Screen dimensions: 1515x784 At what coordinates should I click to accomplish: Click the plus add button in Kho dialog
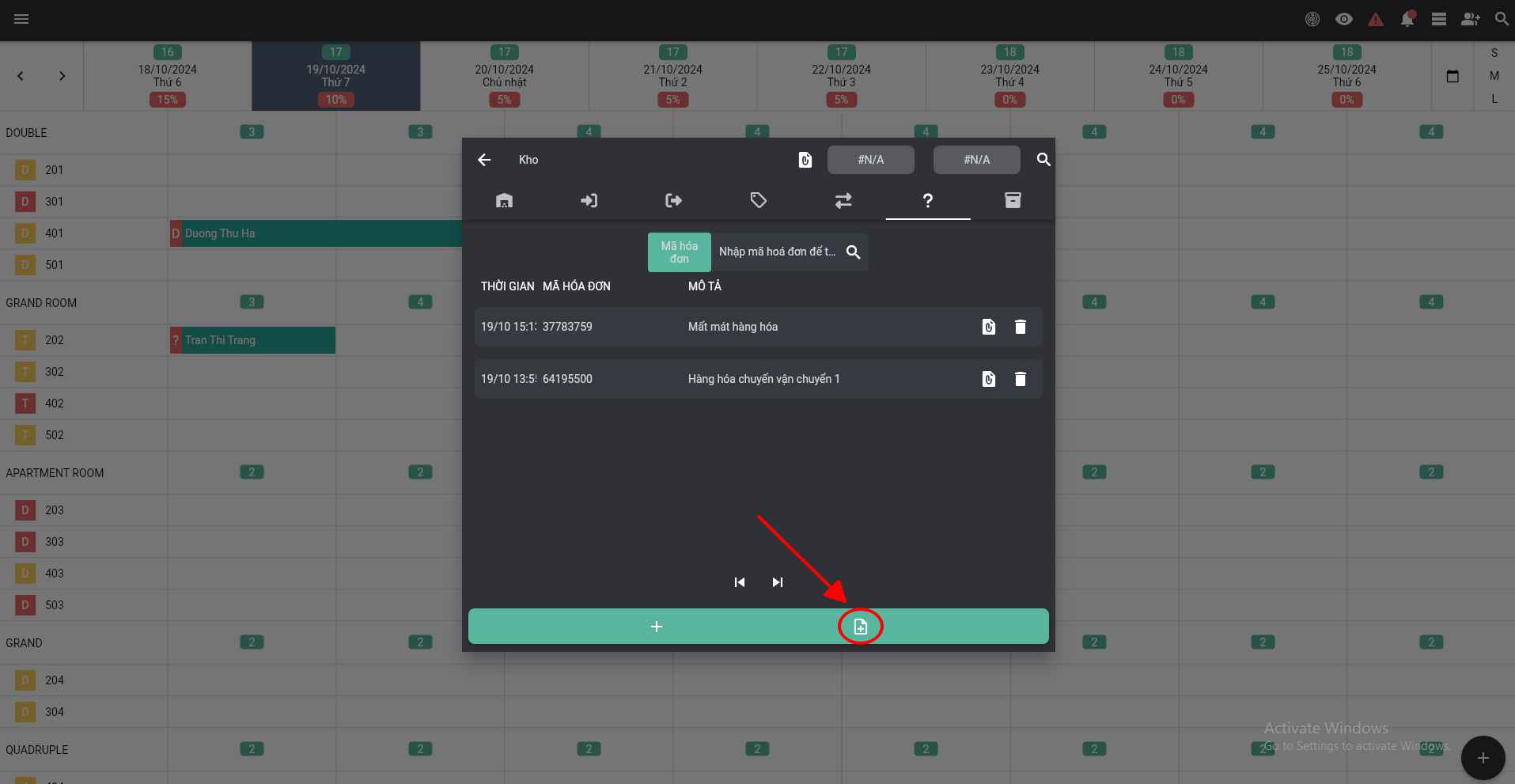656,627
